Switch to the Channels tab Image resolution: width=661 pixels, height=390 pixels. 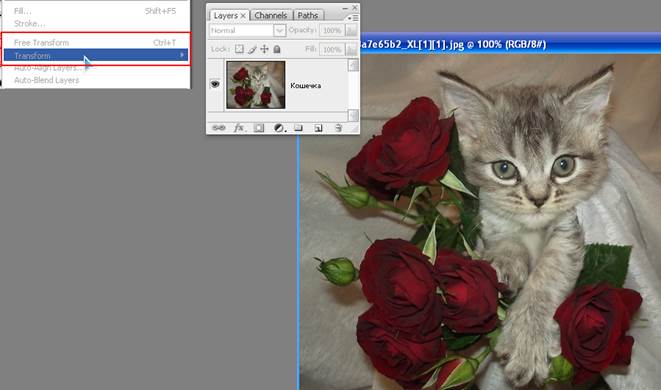coord(271,15)
